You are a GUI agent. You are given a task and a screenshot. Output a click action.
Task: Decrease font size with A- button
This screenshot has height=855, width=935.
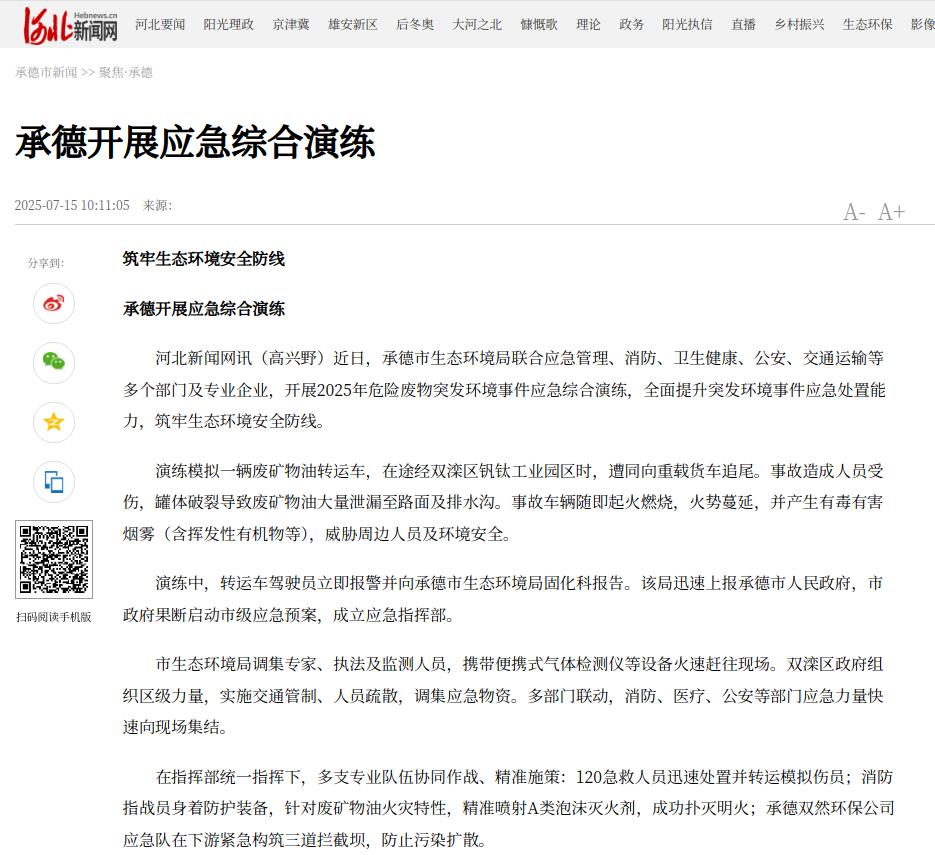pos(853,212)
